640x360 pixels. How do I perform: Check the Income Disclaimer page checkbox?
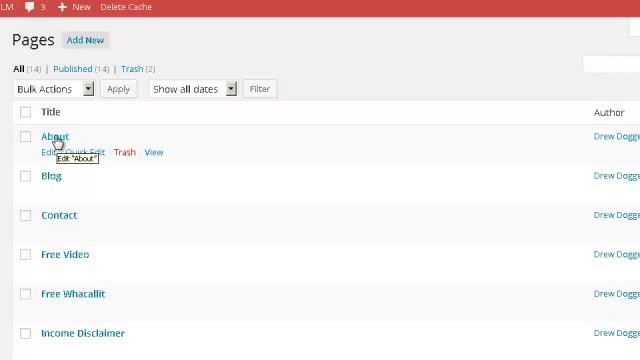click(25, 333)
